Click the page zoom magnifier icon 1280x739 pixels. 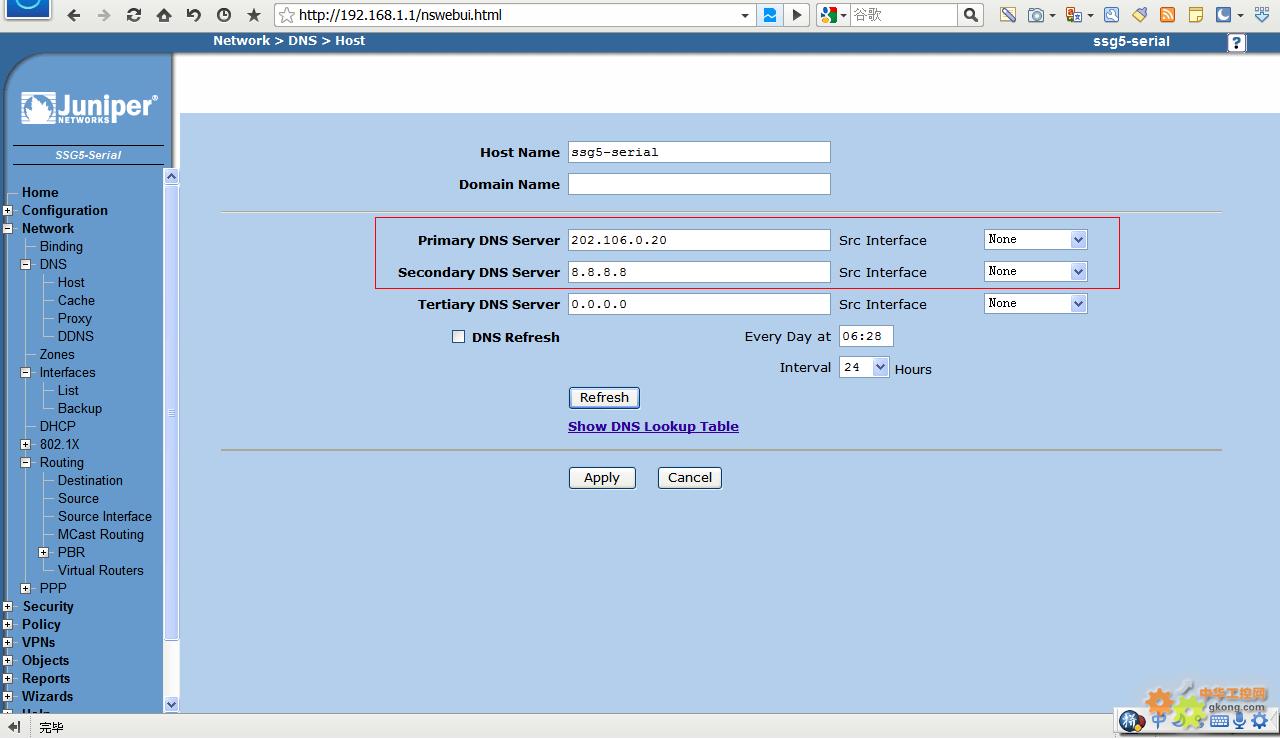point(1111,15)
